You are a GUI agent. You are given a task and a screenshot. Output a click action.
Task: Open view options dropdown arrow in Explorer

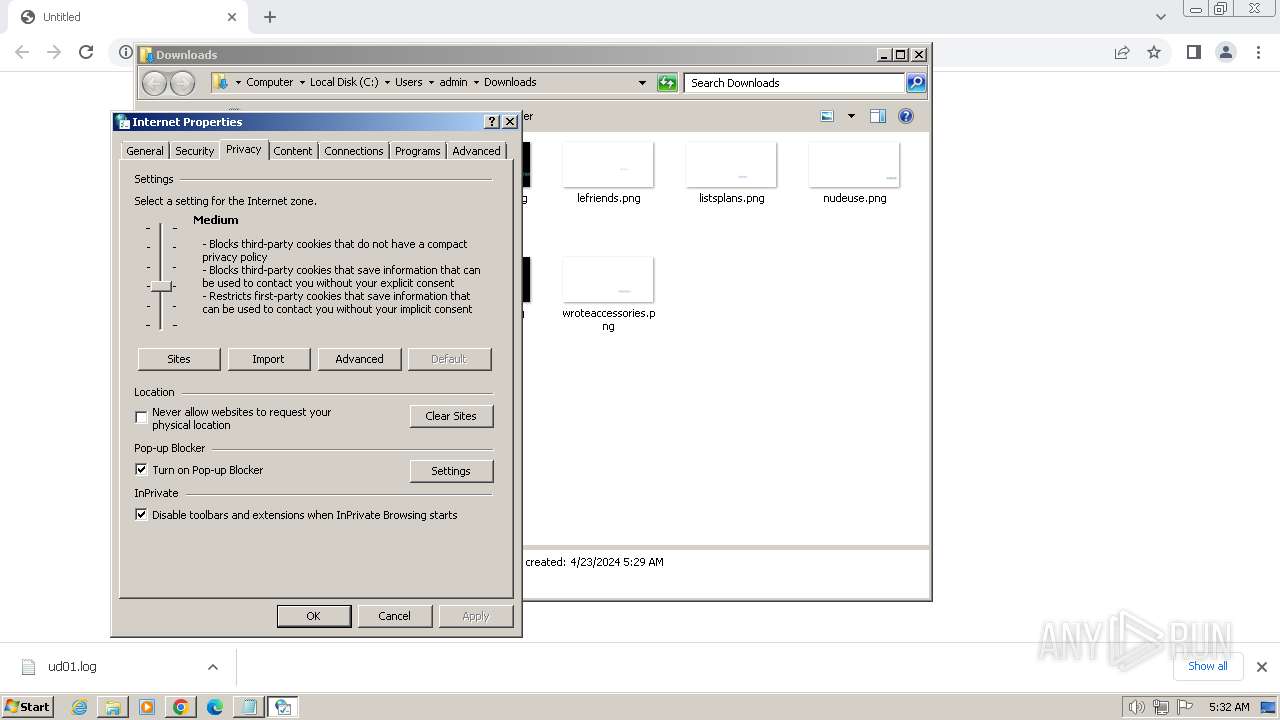coord(851,116)
